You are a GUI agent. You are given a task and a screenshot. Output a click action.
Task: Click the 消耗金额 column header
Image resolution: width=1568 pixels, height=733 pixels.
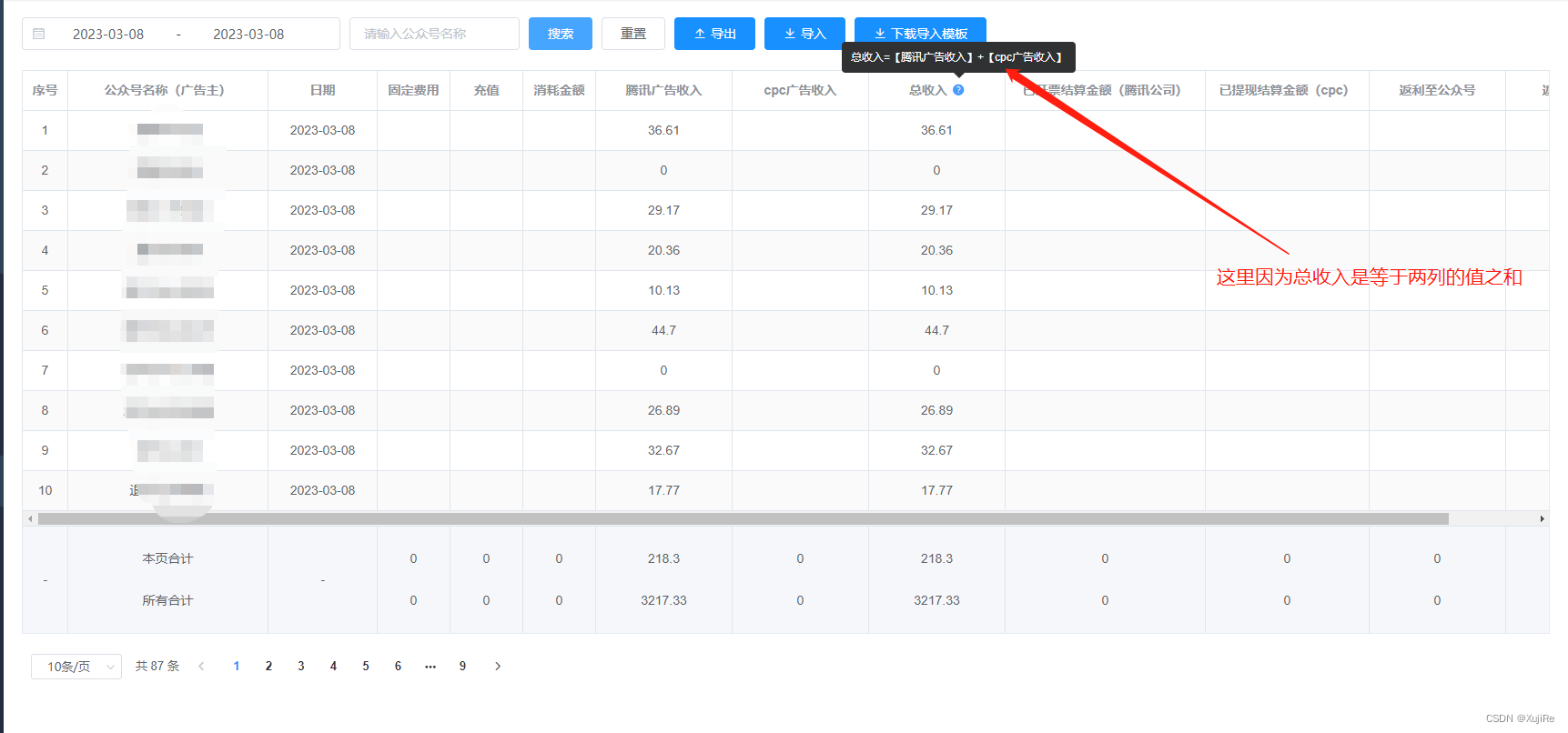point(559,90)
